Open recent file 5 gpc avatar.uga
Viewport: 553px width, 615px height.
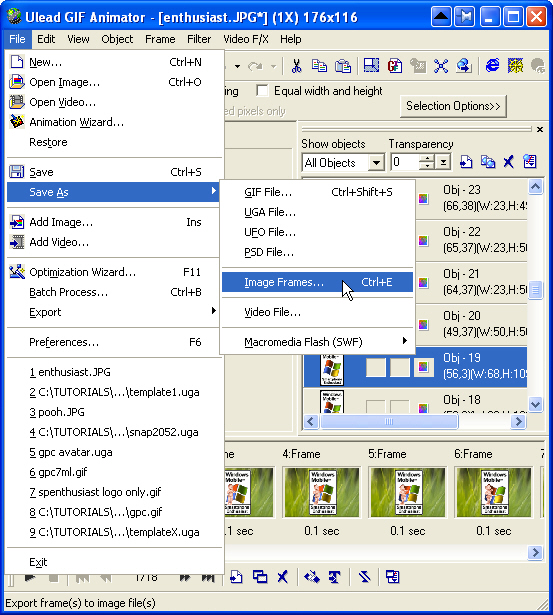[113, 452]
